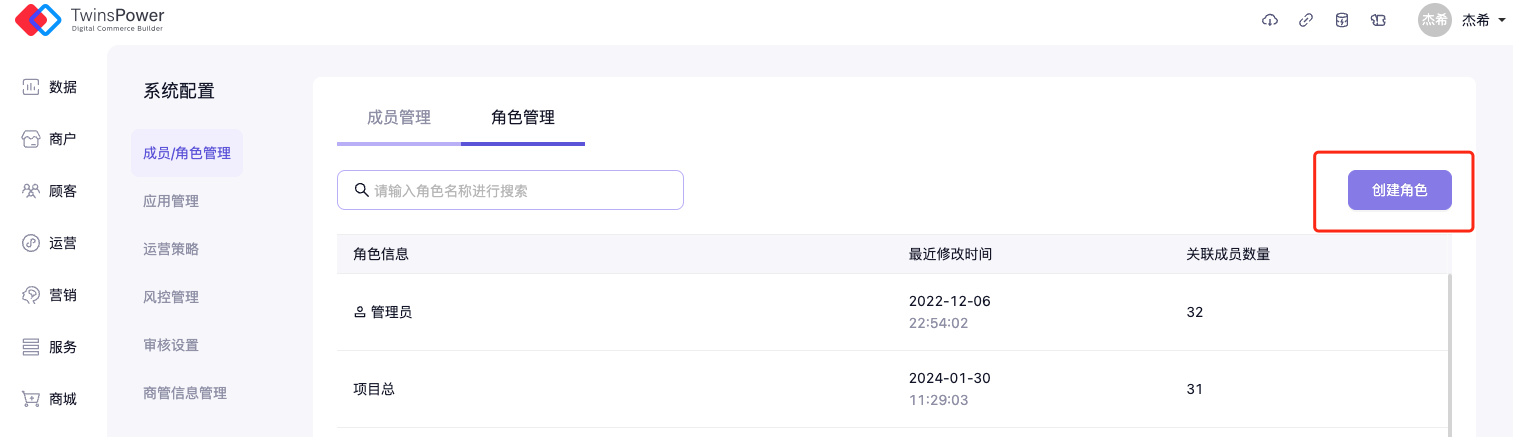Click the link chain icon in header
This screenshot has width=1513, height=437.
(x=1306, y=20)
